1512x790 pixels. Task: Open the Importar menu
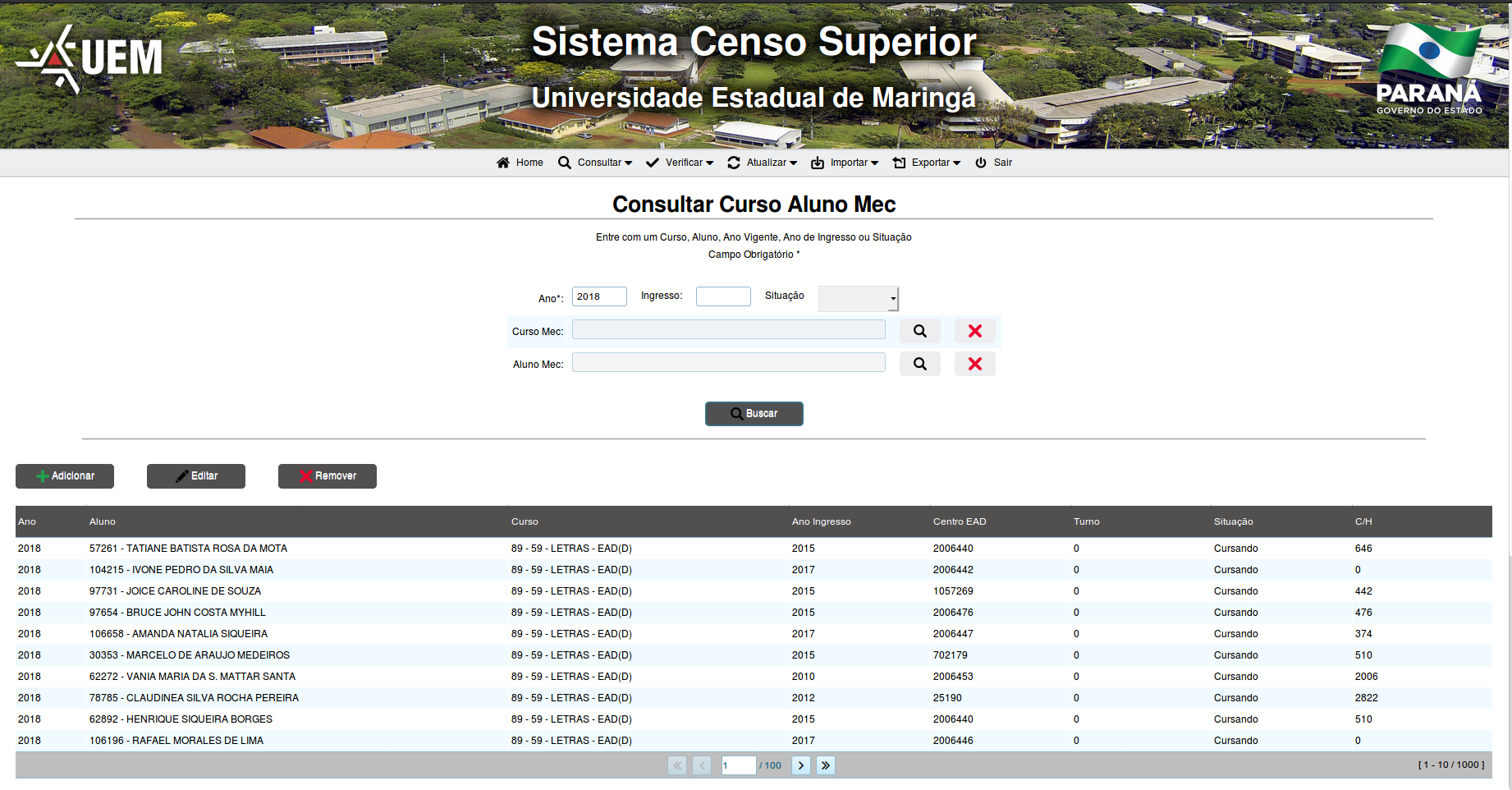[844, 162]
